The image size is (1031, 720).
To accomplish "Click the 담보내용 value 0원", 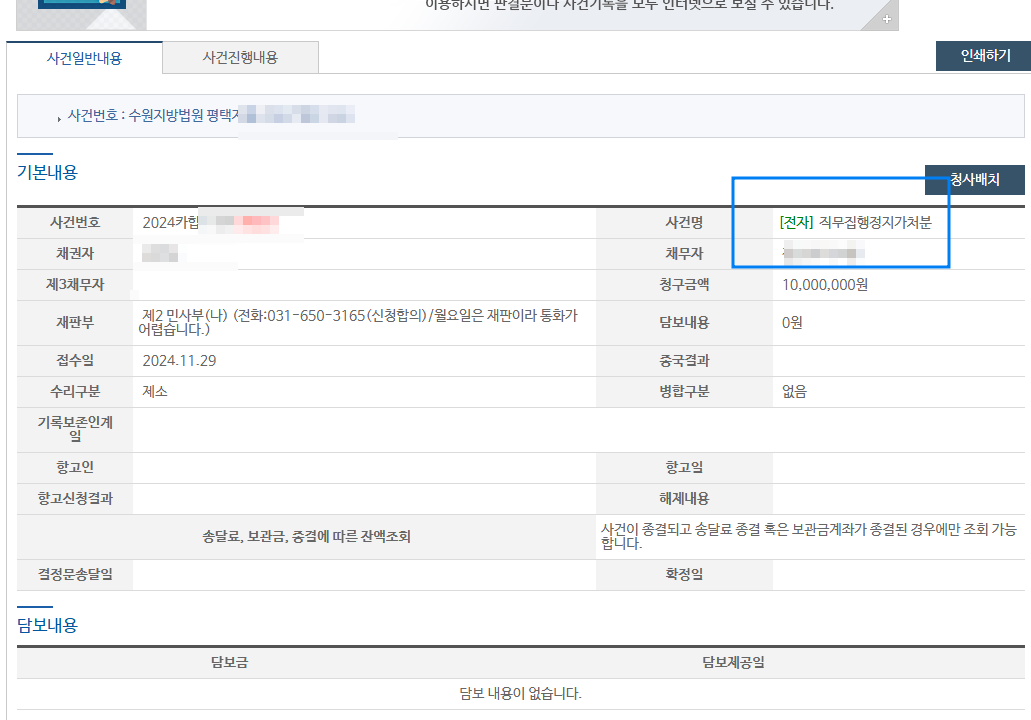I will [792, 322].
